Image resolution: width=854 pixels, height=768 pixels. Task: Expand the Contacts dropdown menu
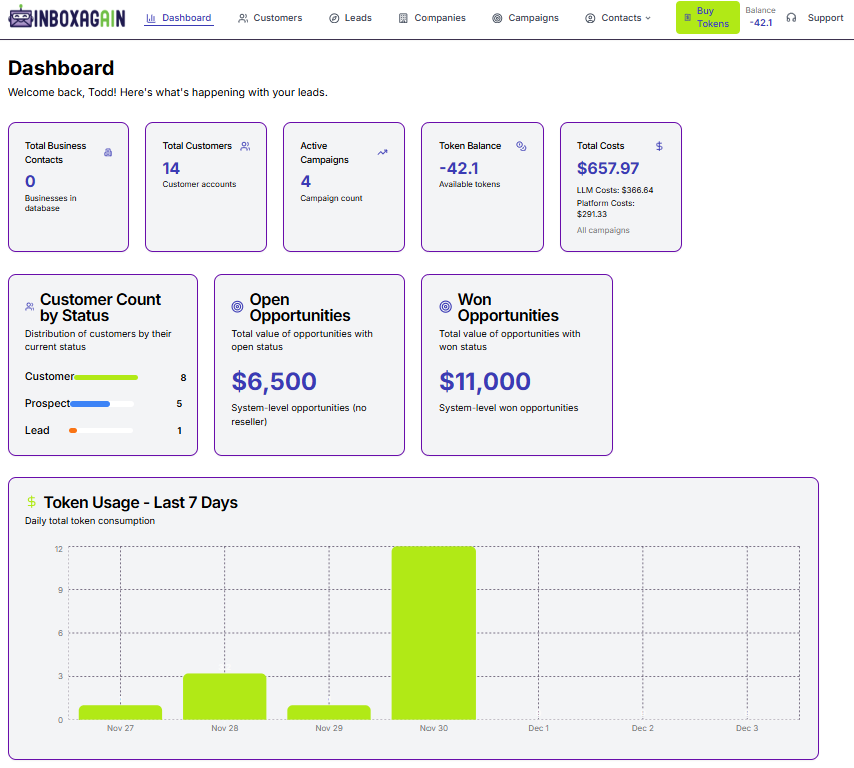618,18
